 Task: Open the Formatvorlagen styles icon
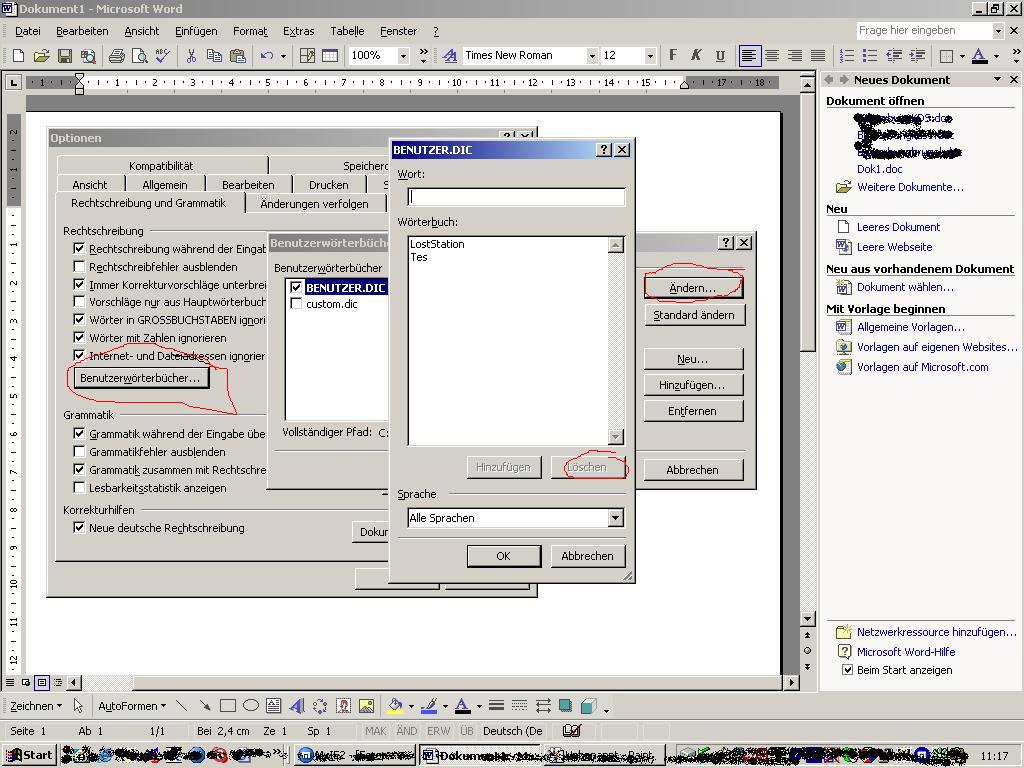click(449, 56)
